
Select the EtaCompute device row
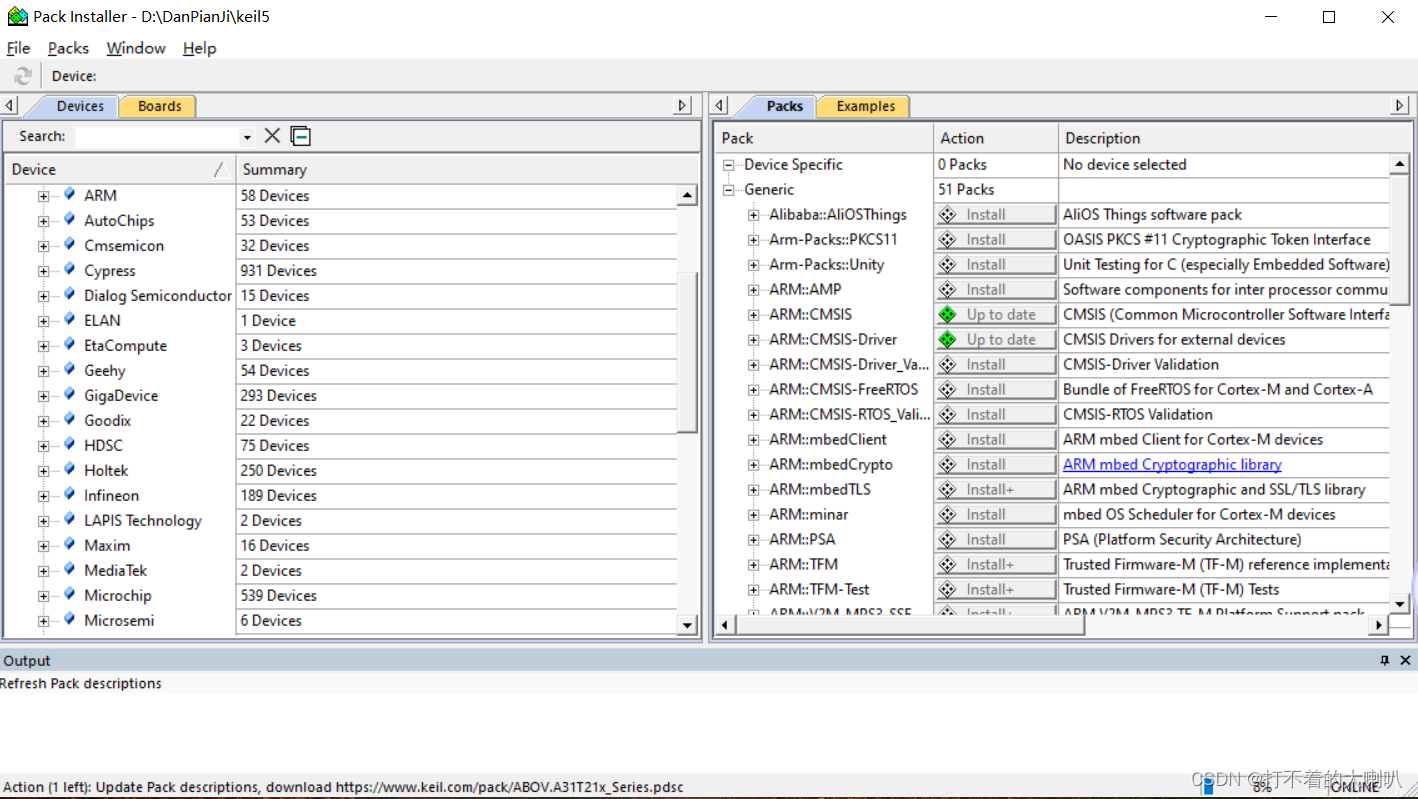[x=125, y=345]
